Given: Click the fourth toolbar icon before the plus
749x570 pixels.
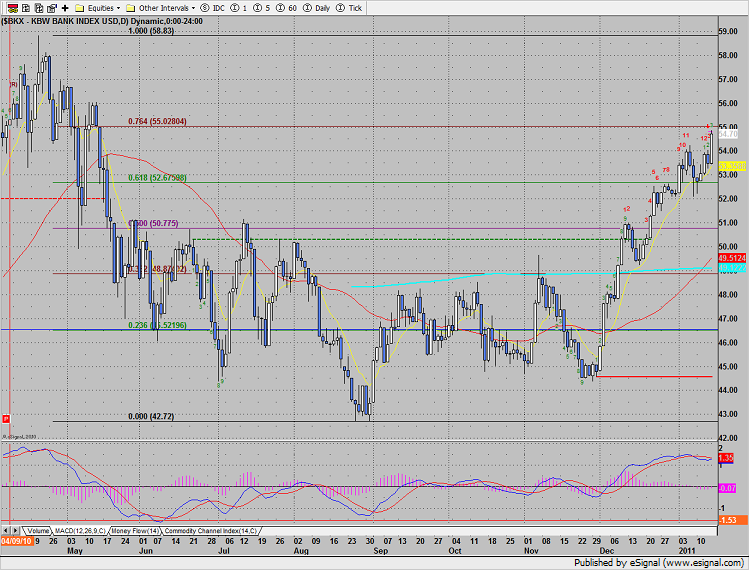Looking at the screenshot, I should point(50,6).
